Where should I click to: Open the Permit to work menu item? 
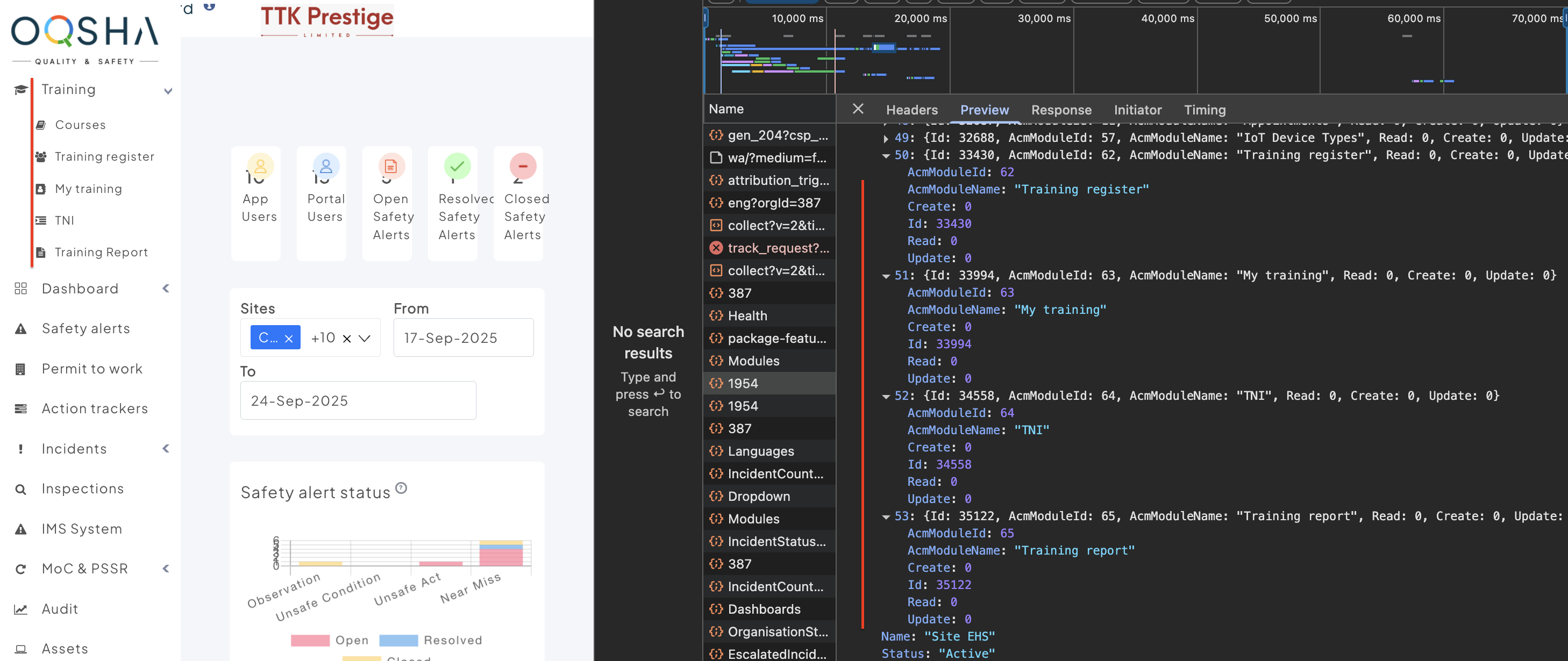[x=92, y=369]
